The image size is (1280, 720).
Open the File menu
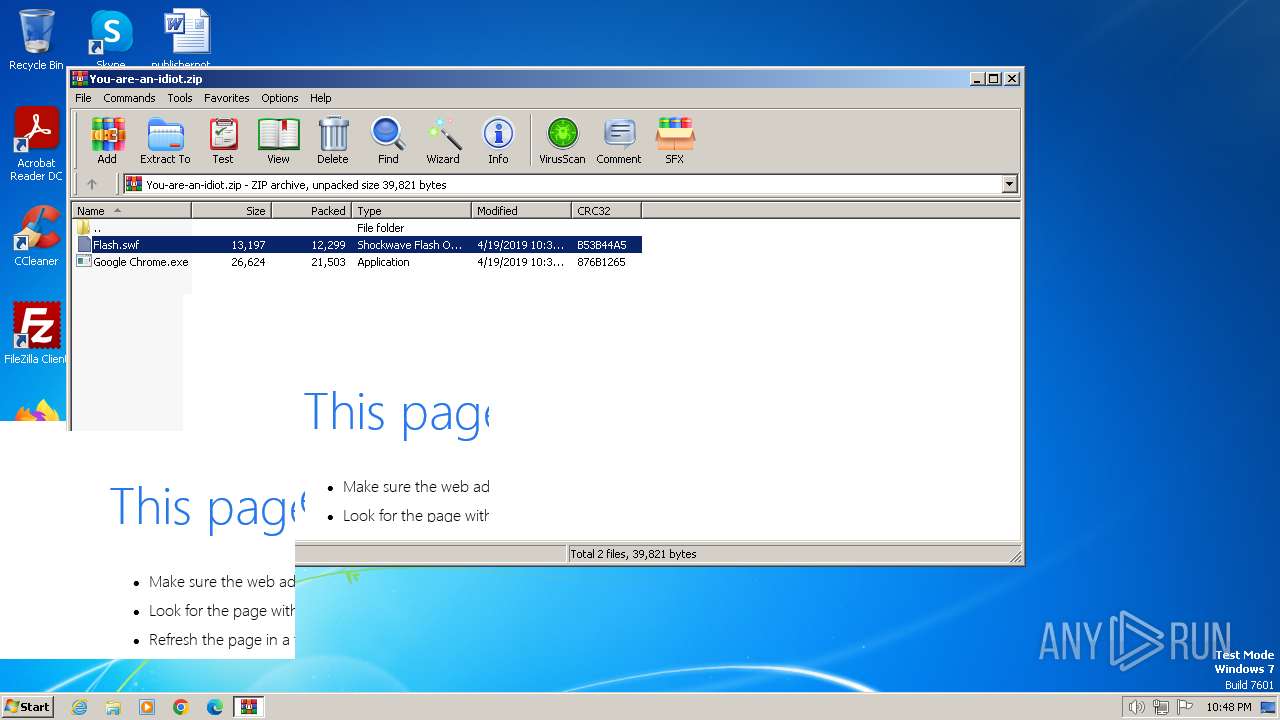pyautogui.click(x=83, y=98)
